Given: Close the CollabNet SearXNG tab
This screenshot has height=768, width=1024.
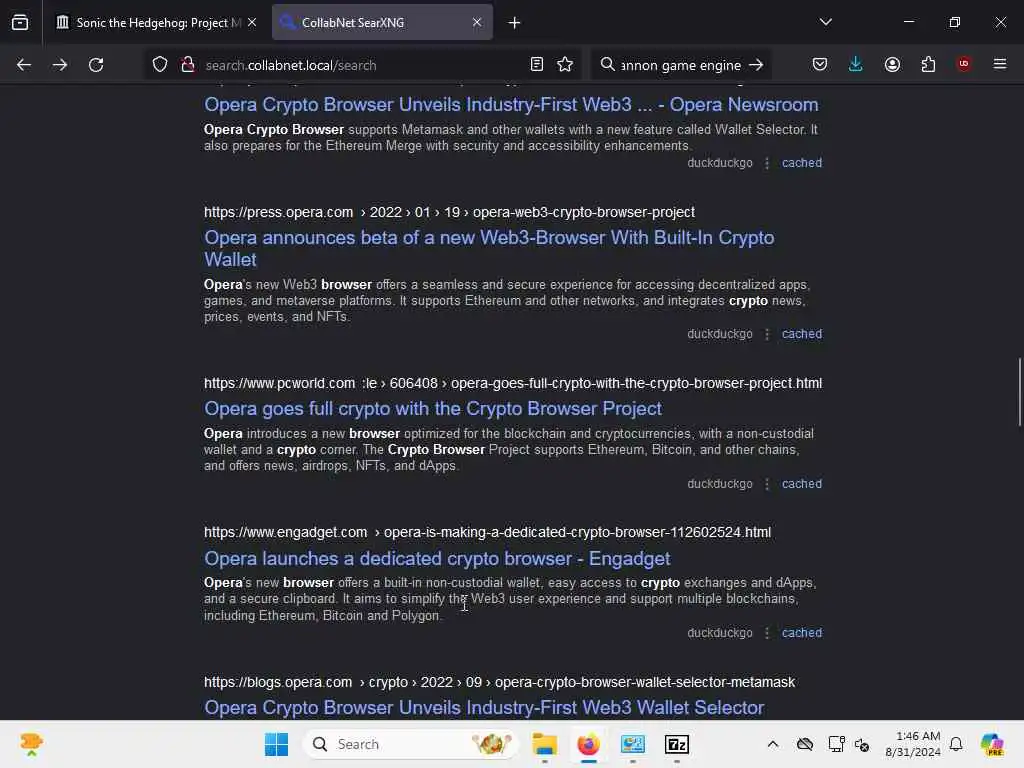Looking at the screenshot, I should (x=477, y=22).
